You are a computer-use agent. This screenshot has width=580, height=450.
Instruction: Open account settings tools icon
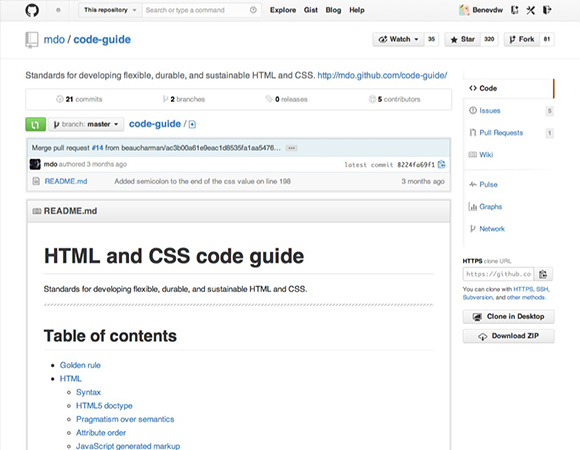(531, 10)
